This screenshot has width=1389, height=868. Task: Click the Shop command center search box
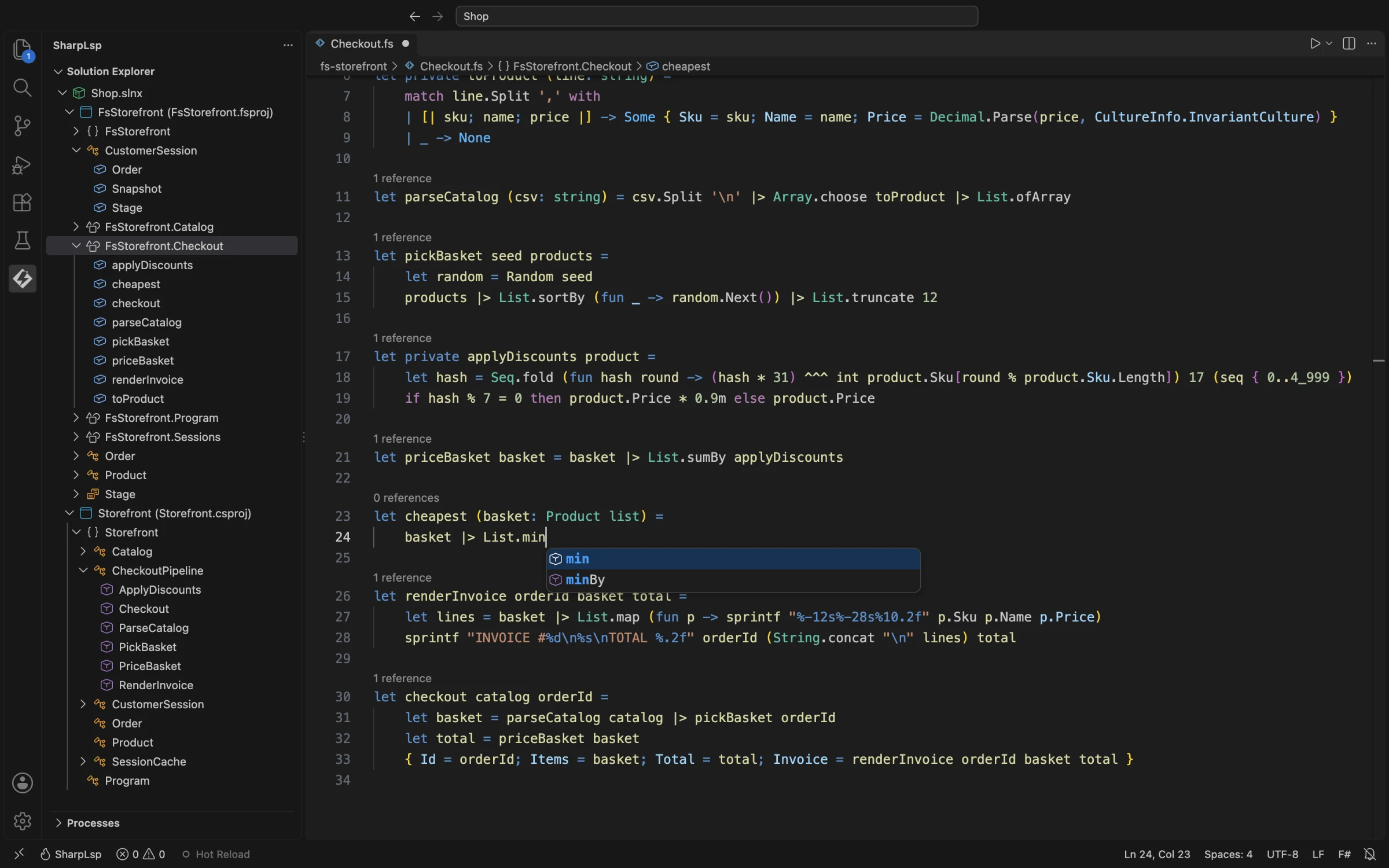pyautogui.click(x=716, y=16)
